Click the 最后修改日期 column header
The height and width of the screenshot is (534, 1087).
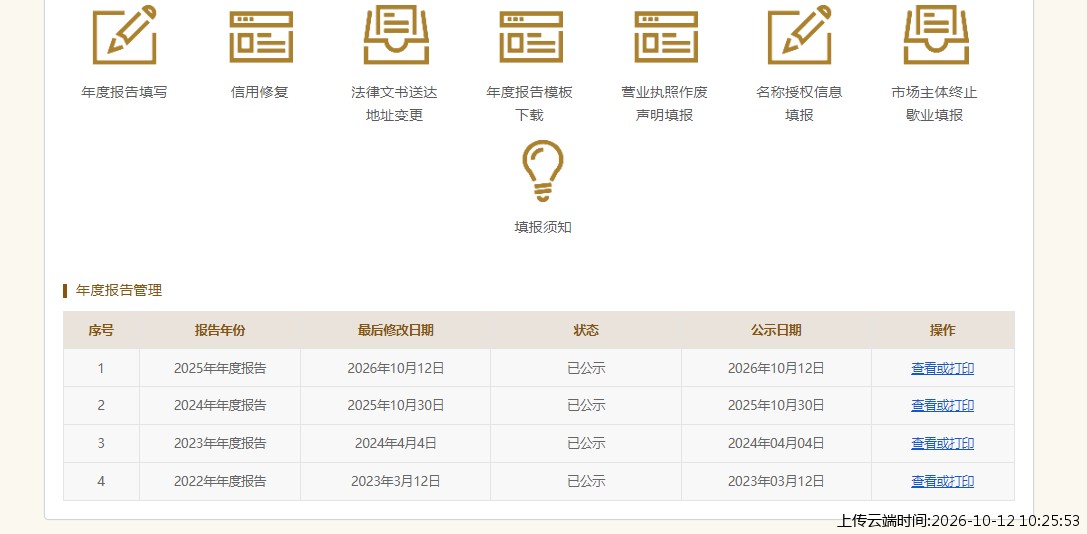396,331
